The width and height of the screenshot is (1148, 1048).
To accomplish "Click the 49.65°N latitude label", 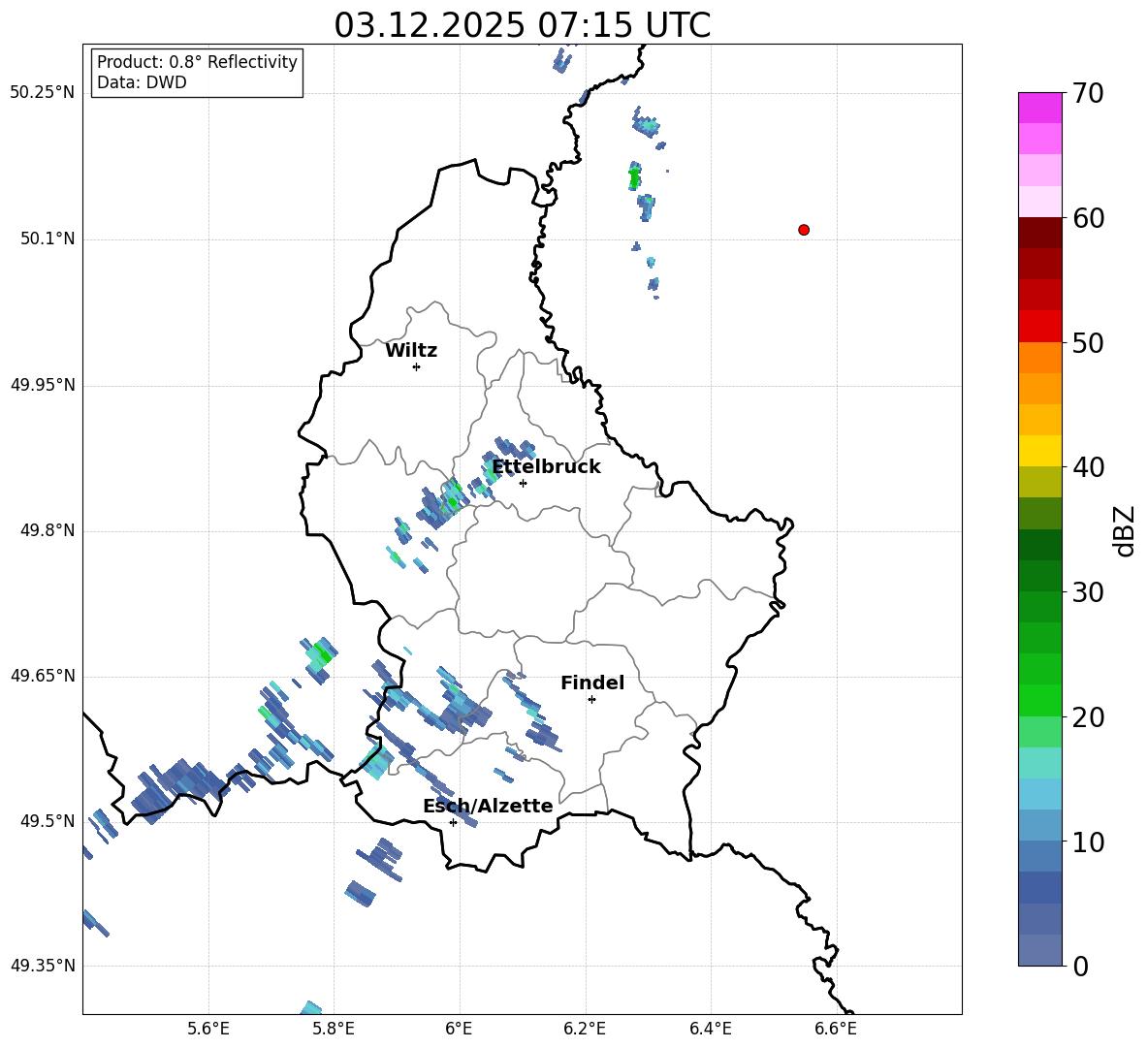I will coord(43,675).
